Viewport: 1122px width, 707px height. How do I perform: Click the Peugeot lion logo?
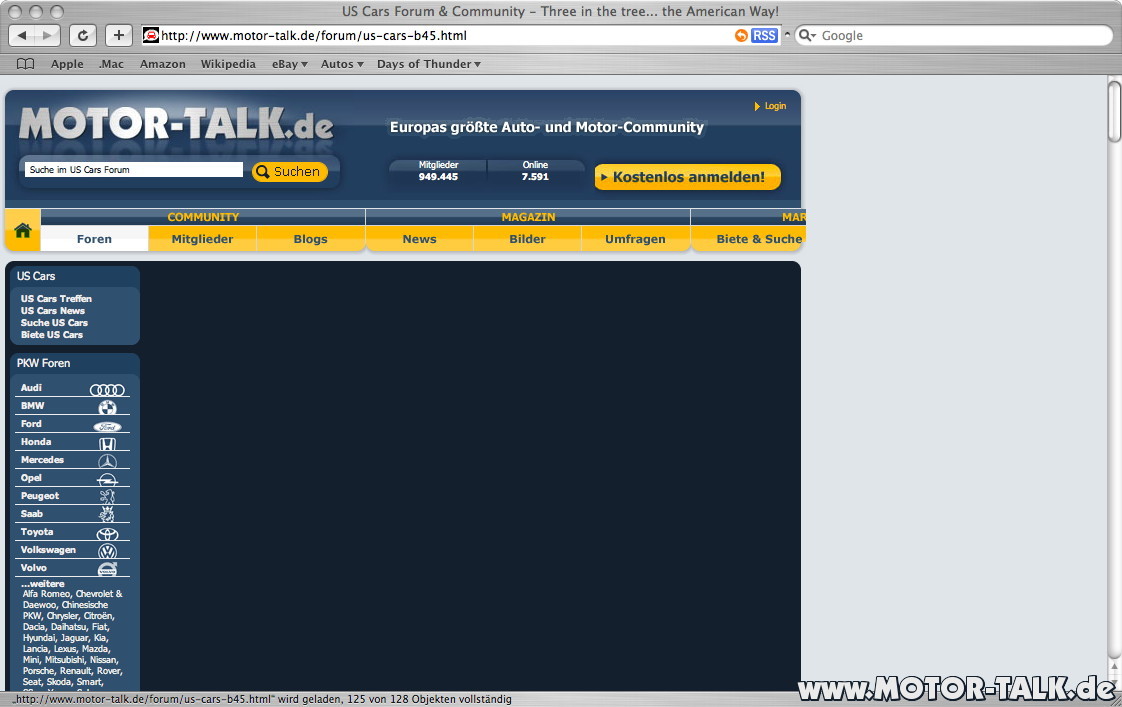(107, 497)
